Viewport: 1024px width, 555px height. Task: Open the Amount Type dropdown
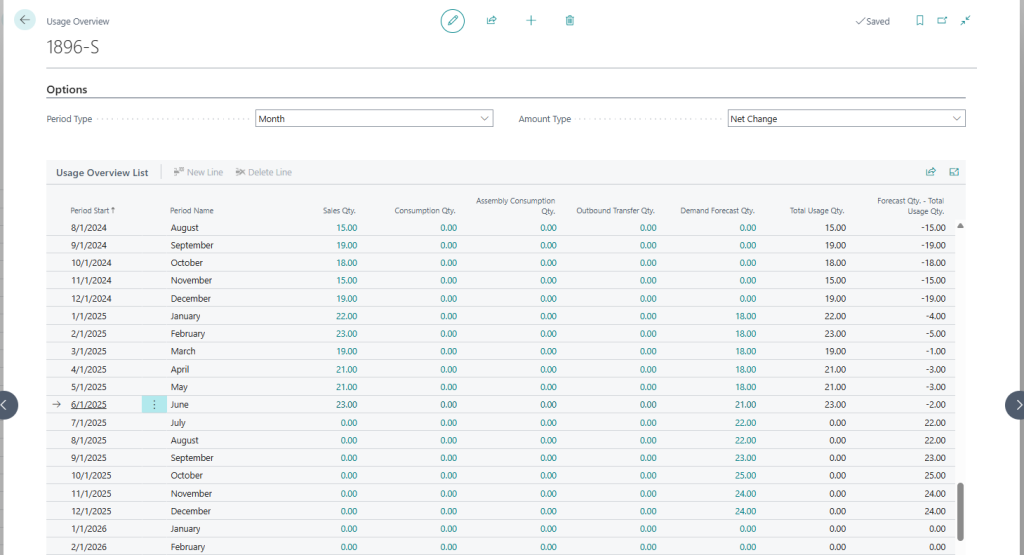[846, 119]
